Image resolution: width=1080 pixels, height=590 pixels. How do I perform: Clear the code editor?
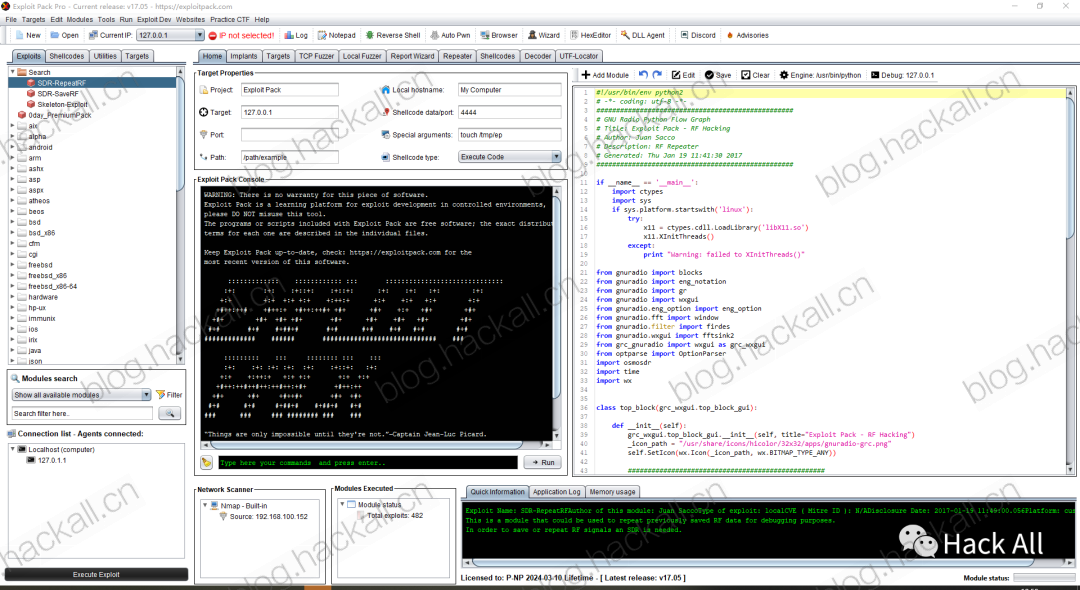click(x=755, y=75)
